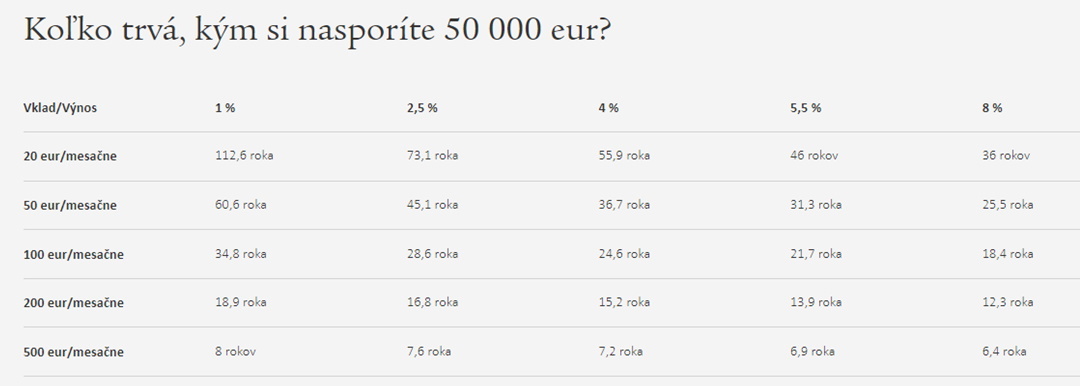Select the 50 eur/mesačne row label

click(x=70, y=205)
